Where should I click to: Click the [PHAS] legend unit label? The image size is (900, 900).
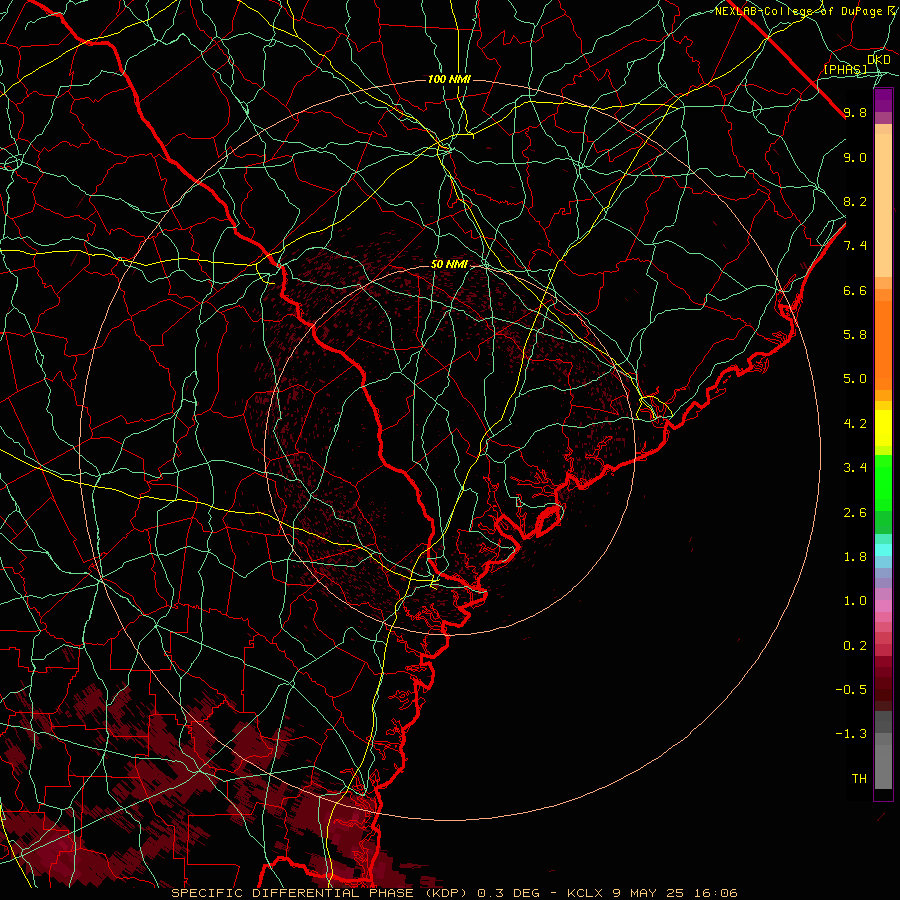coord(845,69)
